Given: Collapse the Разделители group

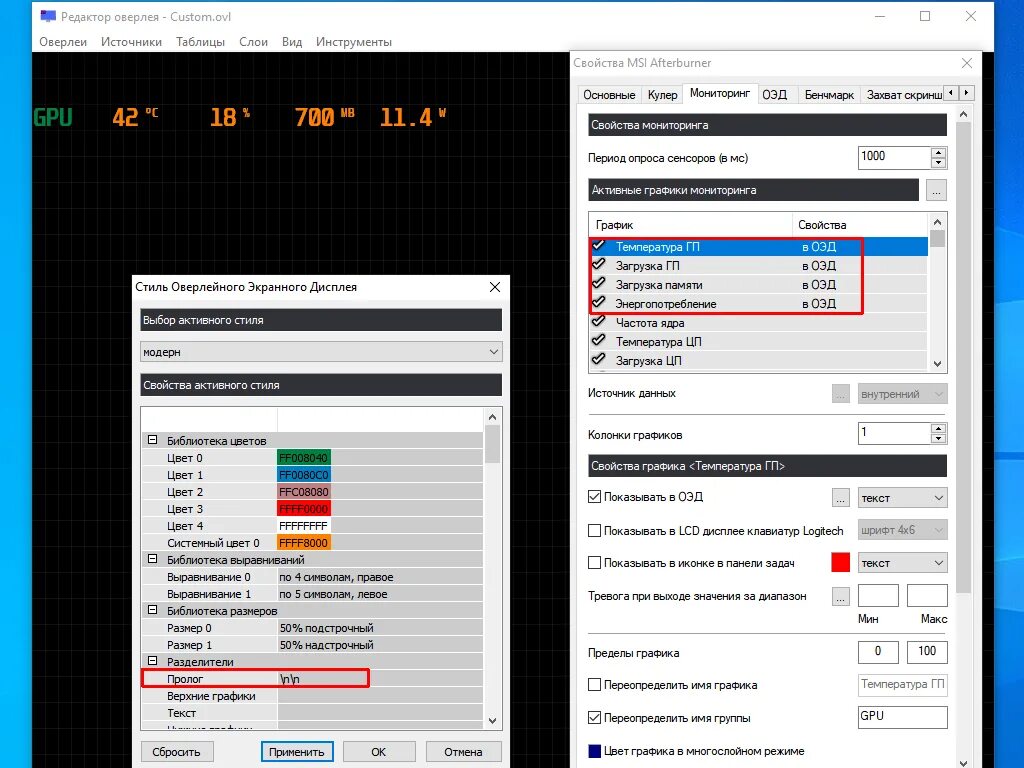Looking at the screenshot, I should point(152,661).
